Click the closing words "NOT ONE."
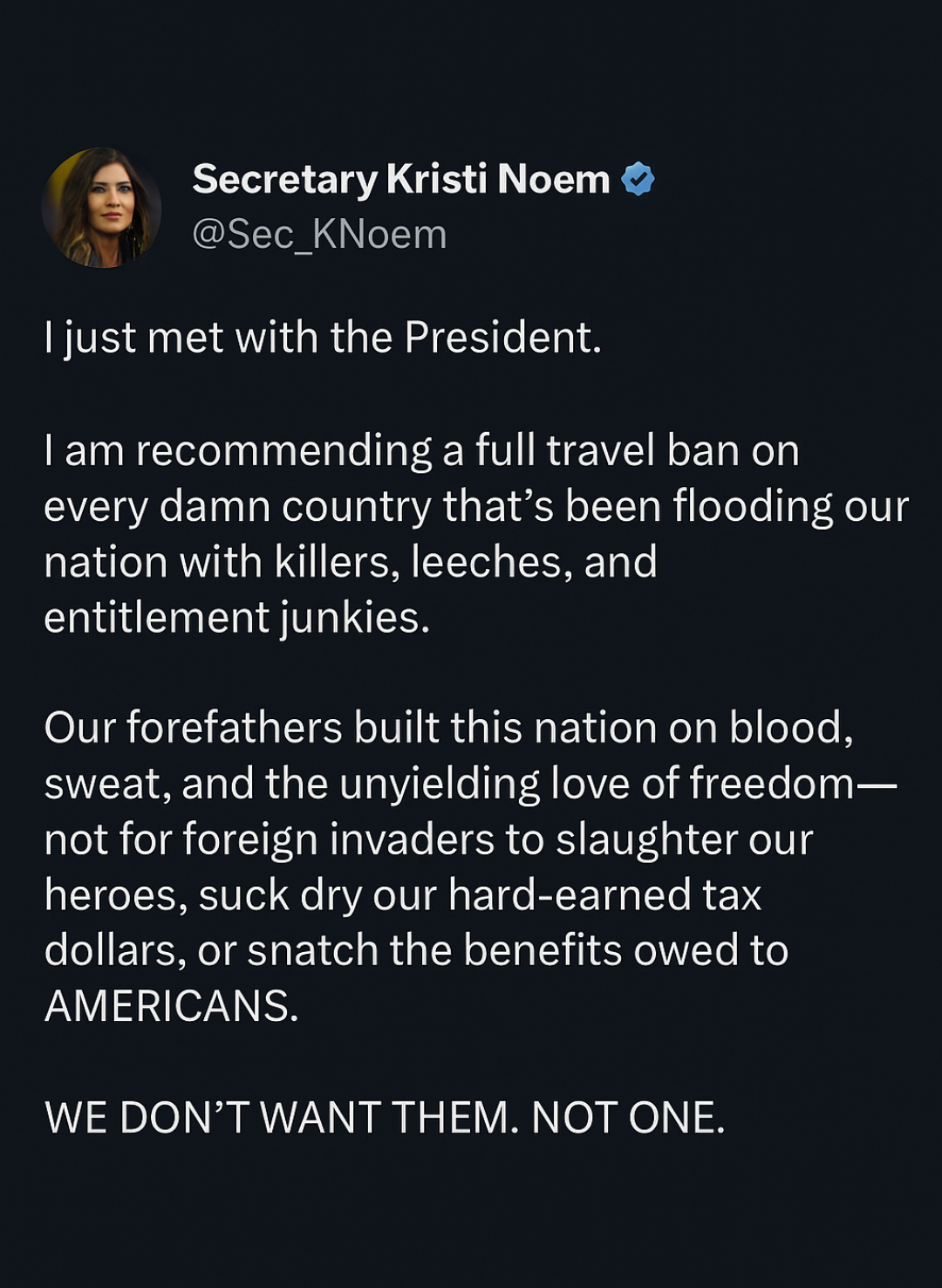942x1288 pixels. (x=628, y=1118)
